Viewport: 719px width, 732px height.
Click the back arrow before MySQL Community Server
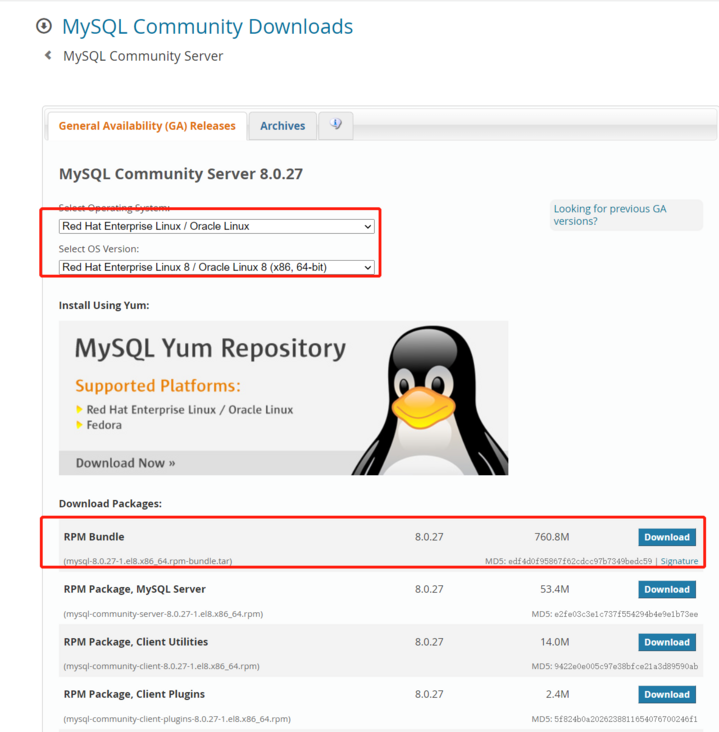click(47, 56)
